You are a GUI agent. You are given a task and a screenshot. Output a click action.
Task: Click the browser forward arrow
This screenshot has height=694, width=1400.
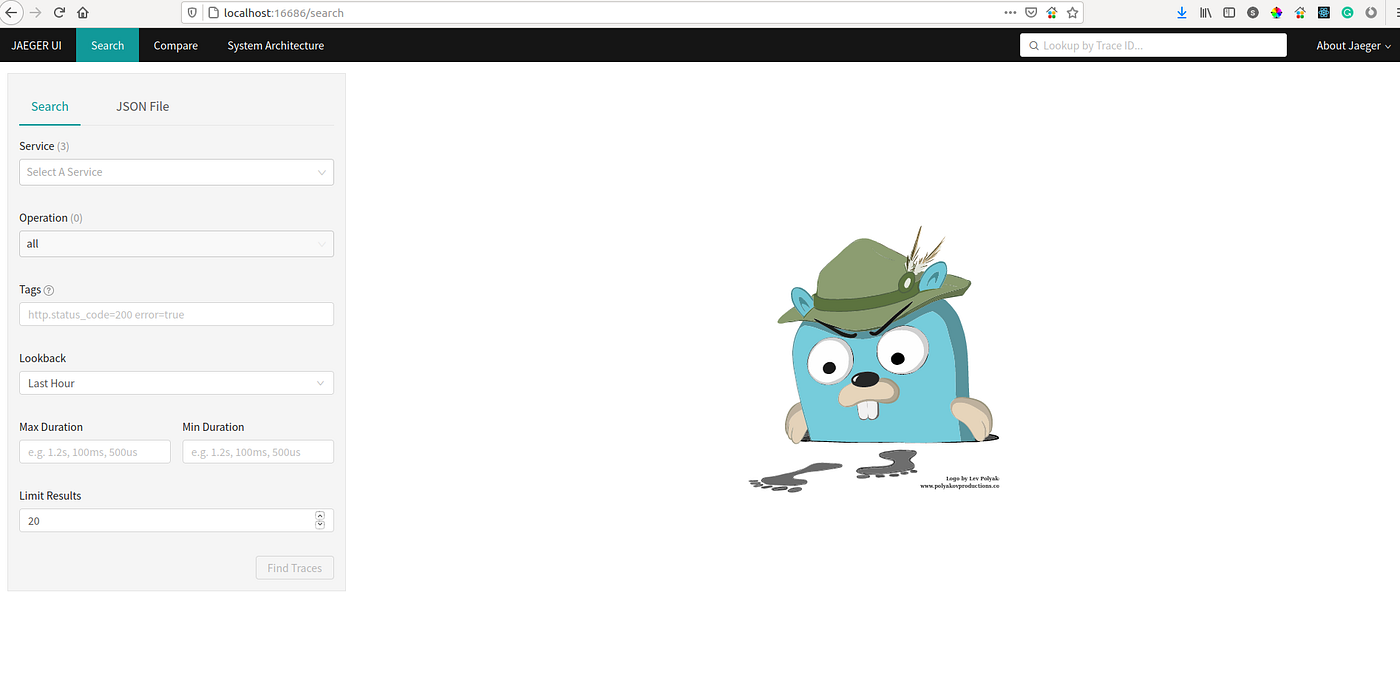tap(36, 13)
